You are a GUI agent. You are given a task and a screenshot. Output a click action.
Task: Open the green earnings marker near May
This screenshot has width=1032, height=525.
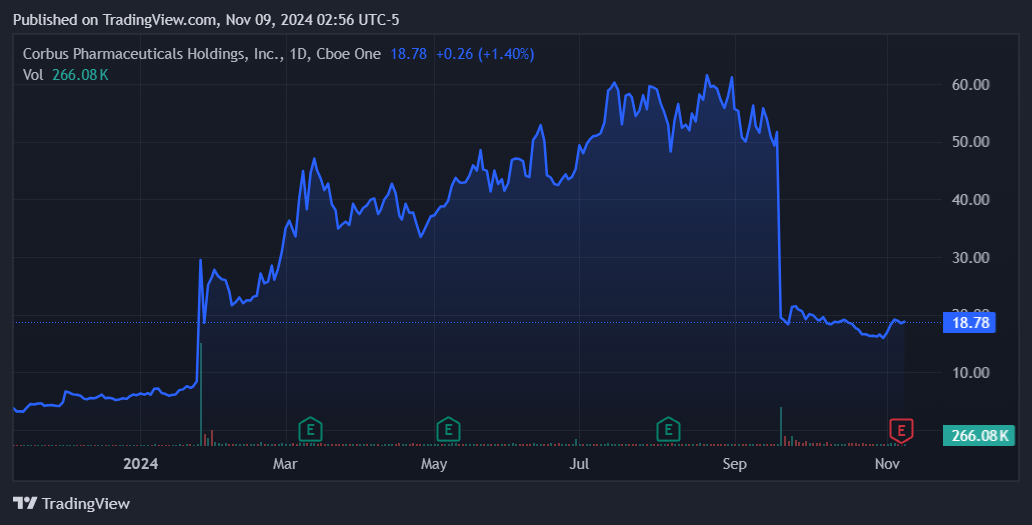(x=449, y=430)
